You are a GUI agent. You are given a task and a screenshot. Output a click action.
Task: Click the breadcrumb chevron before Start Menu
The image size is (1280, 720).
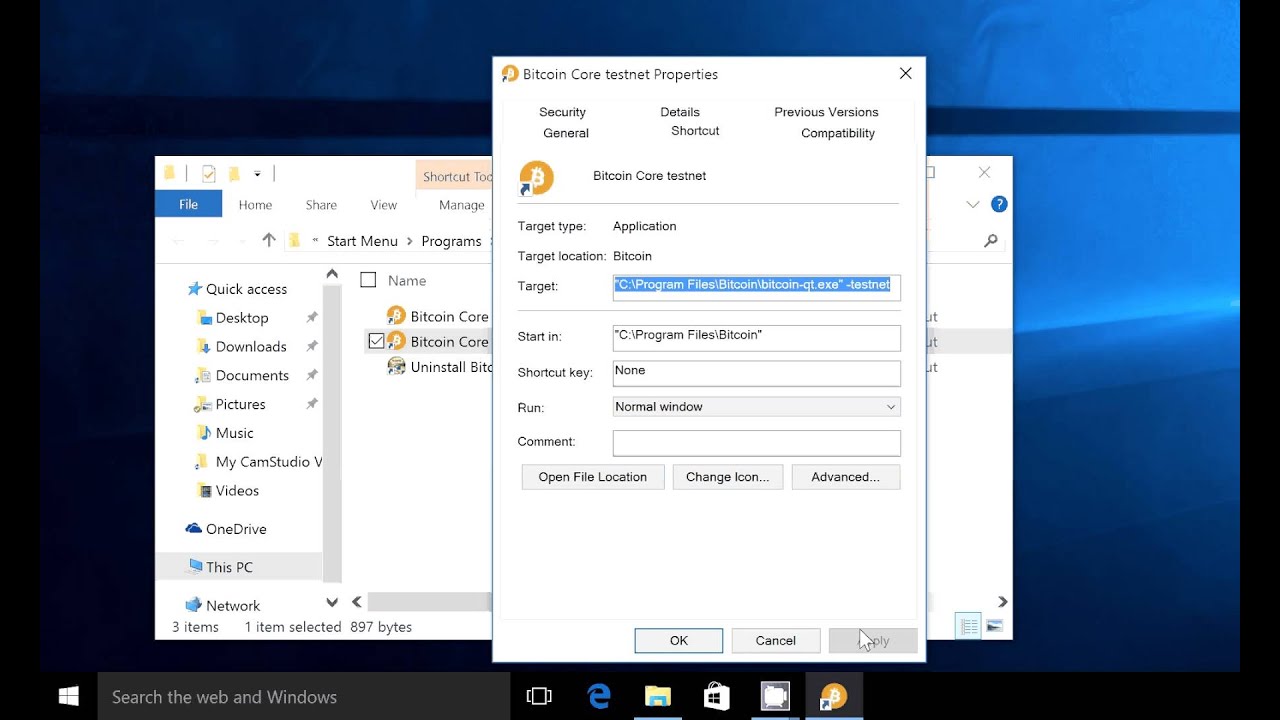click(x=316, y=241)
